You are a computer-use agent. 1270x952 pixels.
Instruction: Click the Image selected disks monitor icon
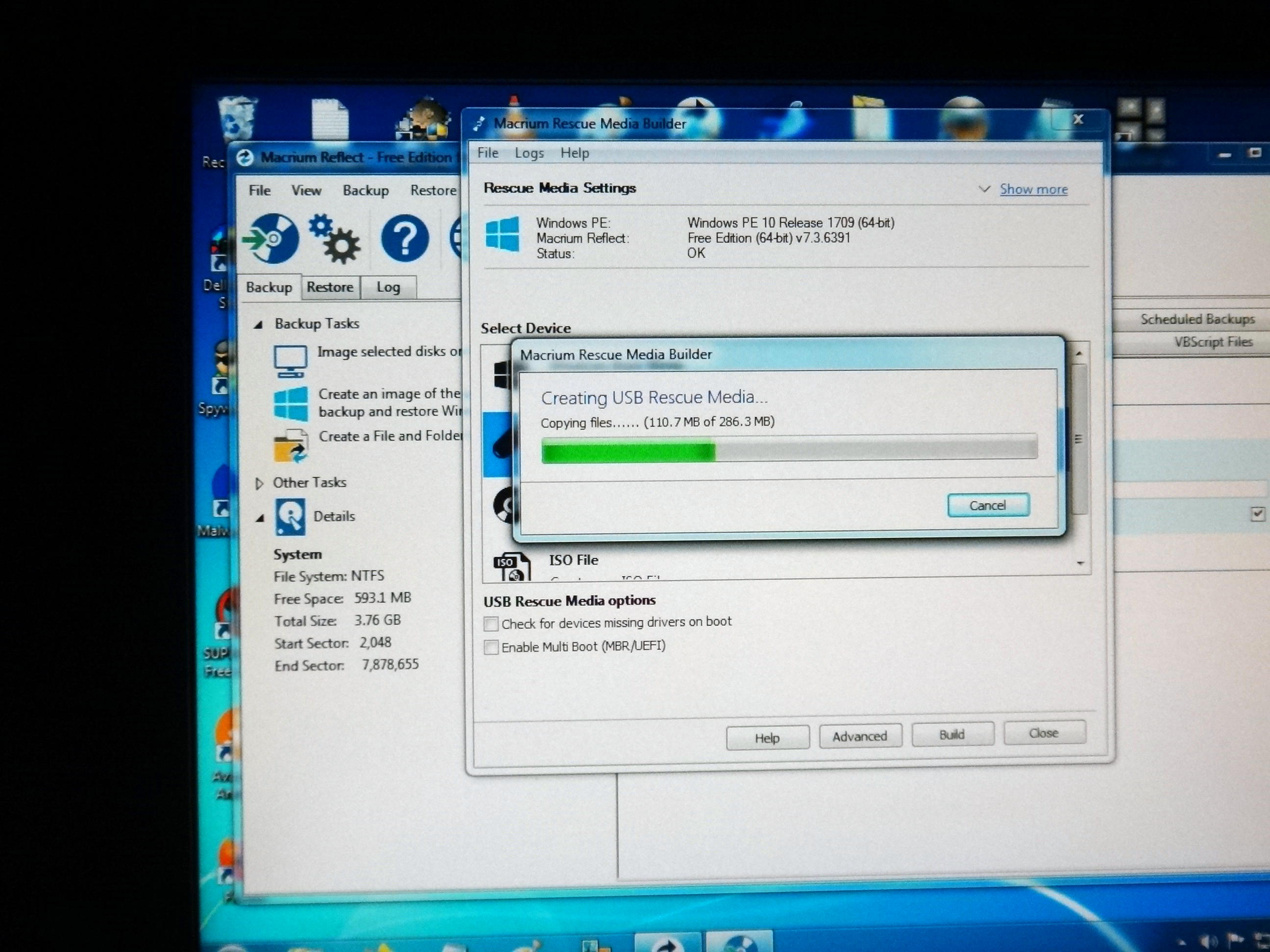pos(290,361)
